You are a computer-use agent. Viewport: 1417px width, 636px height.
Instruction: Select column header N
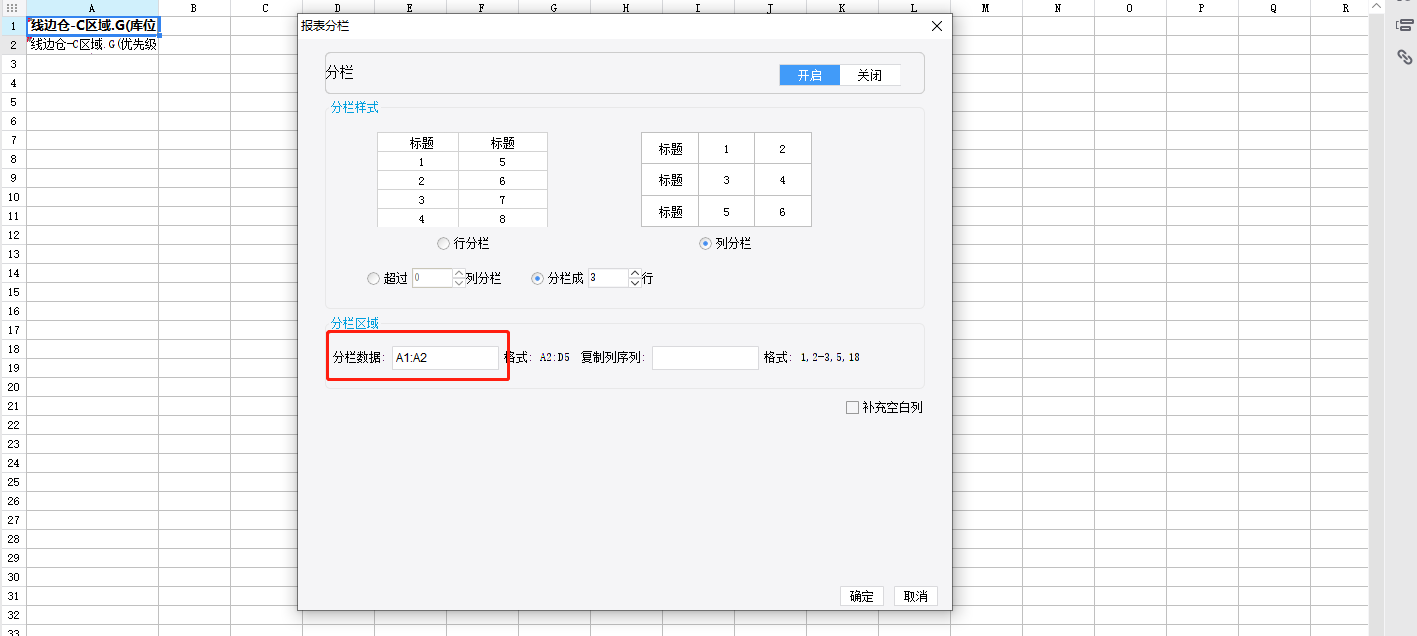(1058, 8)
